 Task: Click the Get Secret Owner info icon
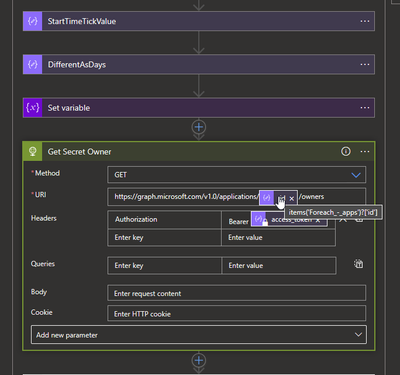pyautogui.click(x=346, y=152)
